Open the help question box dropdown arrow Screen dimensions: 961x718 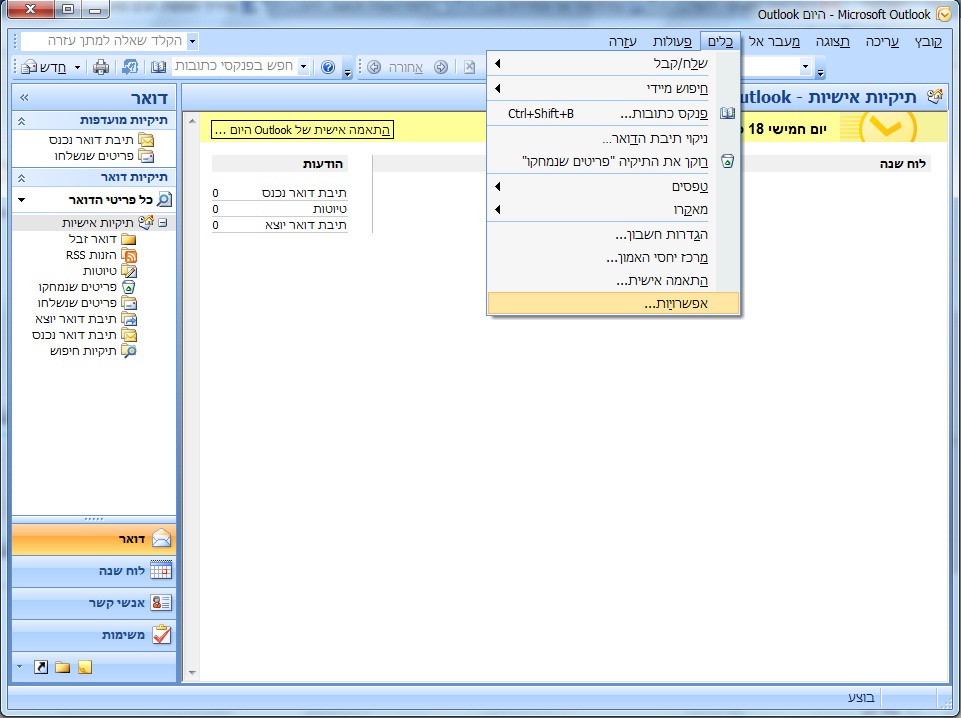click(192, 41)
